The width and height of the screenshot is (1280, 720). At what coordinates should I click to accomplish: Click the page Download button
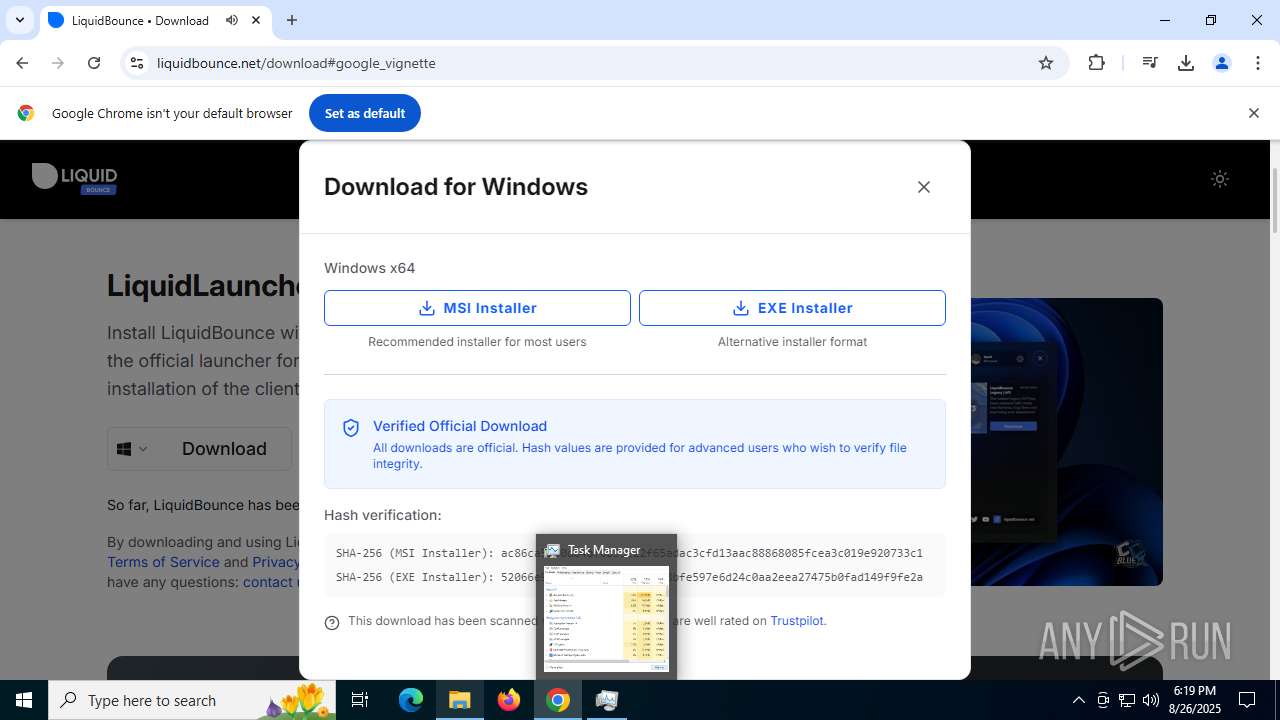tap(224, 449)
